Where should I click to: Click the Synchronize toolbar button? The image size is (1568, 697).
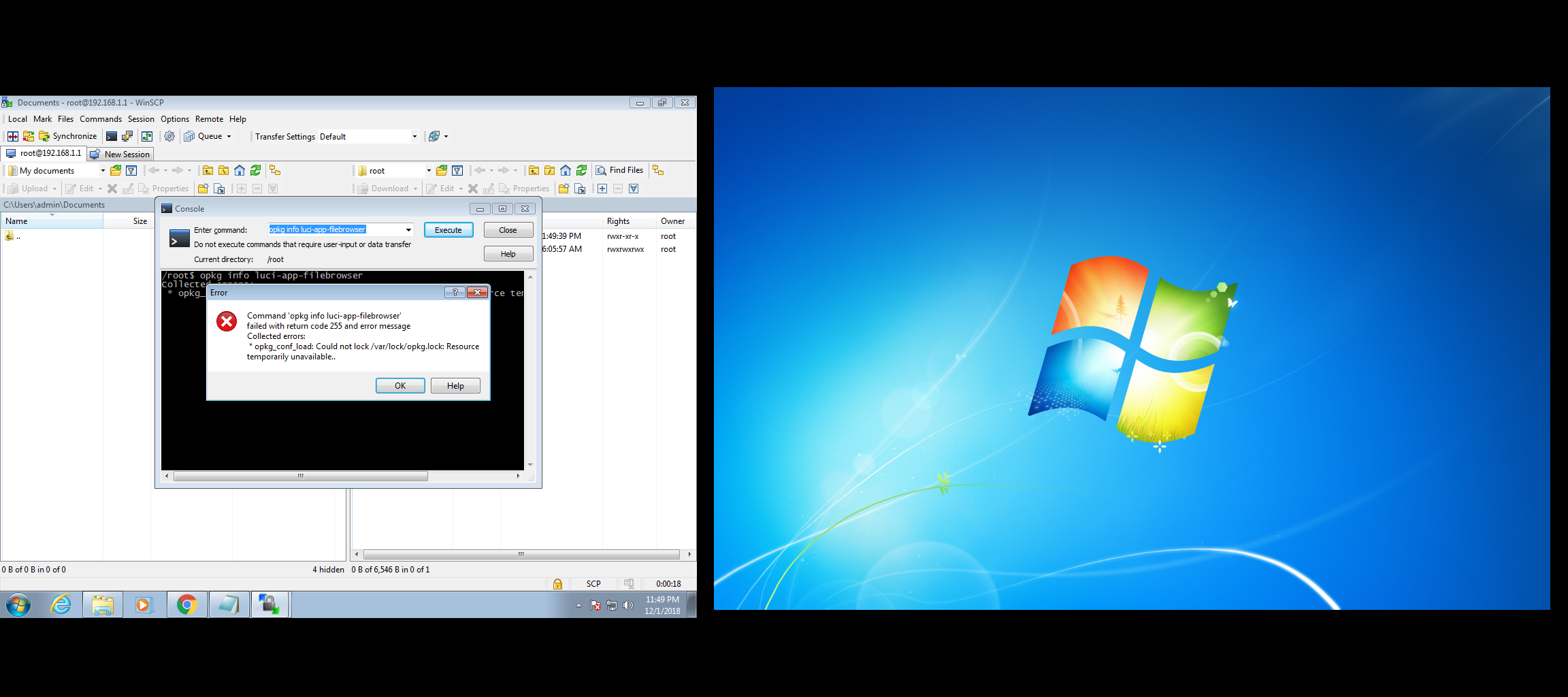(x=67, y=136)
